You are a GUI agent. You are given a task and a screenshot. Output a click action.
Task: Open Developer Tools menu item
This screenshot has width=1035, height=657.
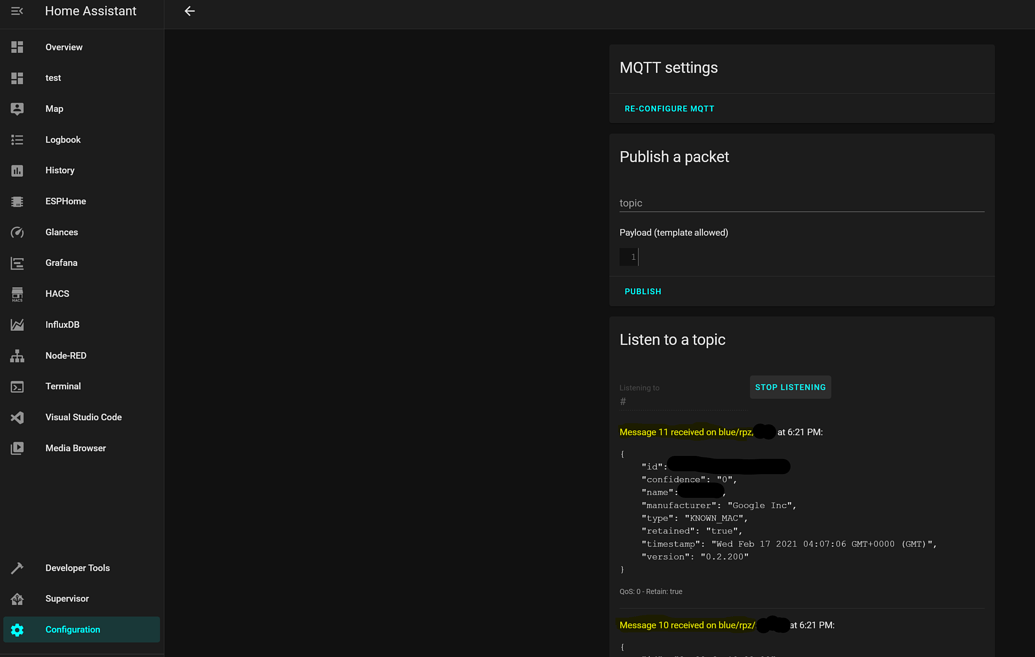pos(82,568)
